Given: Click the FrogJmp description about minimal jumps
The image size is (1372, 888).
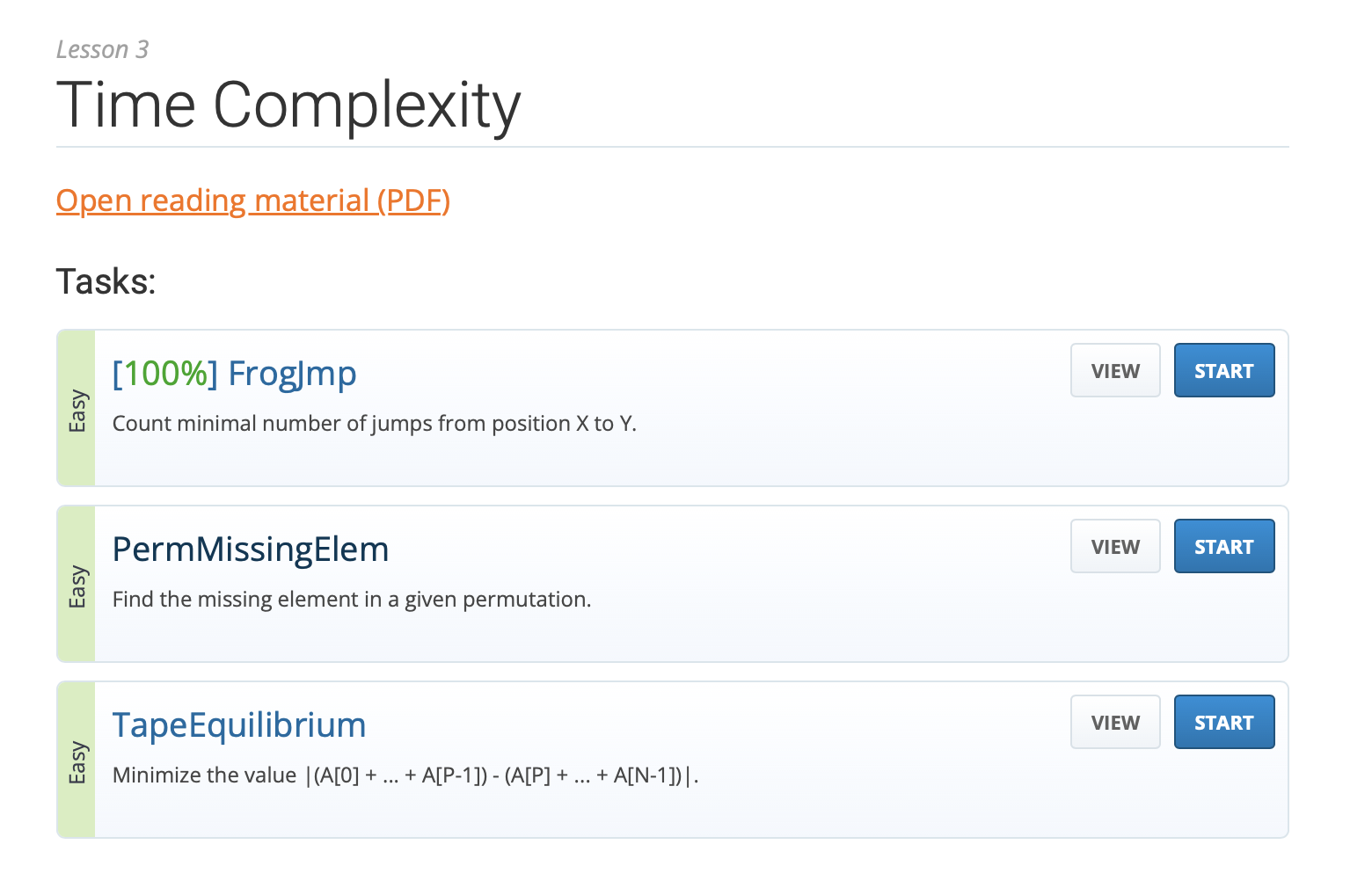Looking at the screenshot, I should point(374,424).
